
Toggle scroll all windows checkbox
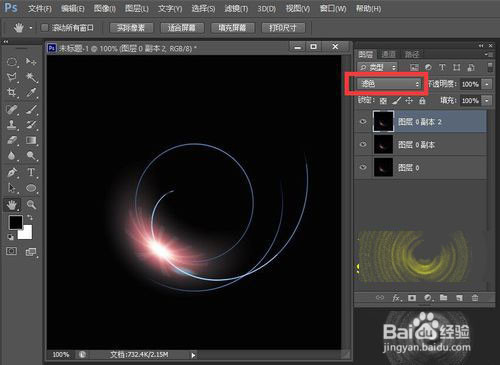click(45, 28)
